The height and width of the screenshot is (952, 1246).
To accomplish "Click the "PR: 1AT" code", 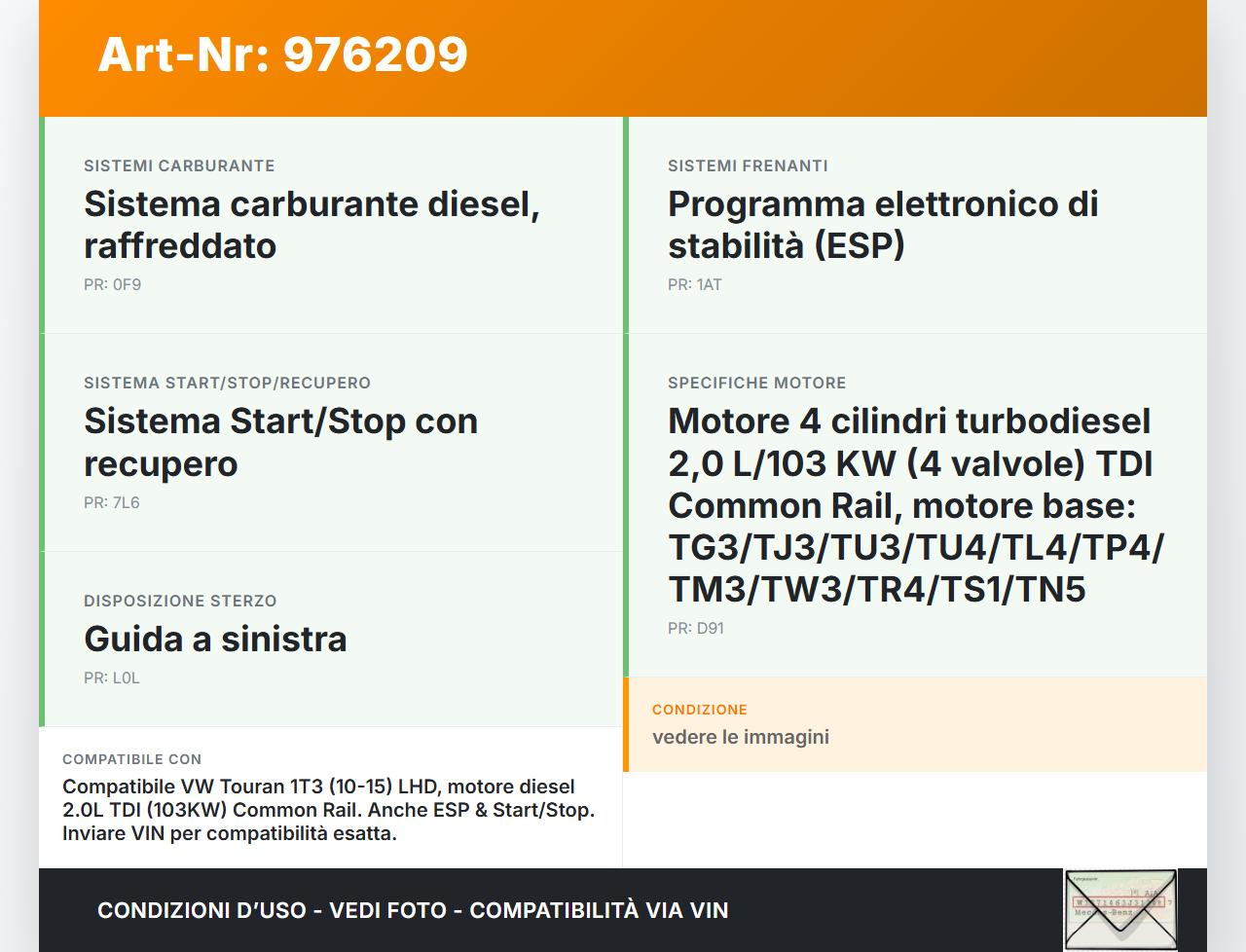I will tap(695, 285).
